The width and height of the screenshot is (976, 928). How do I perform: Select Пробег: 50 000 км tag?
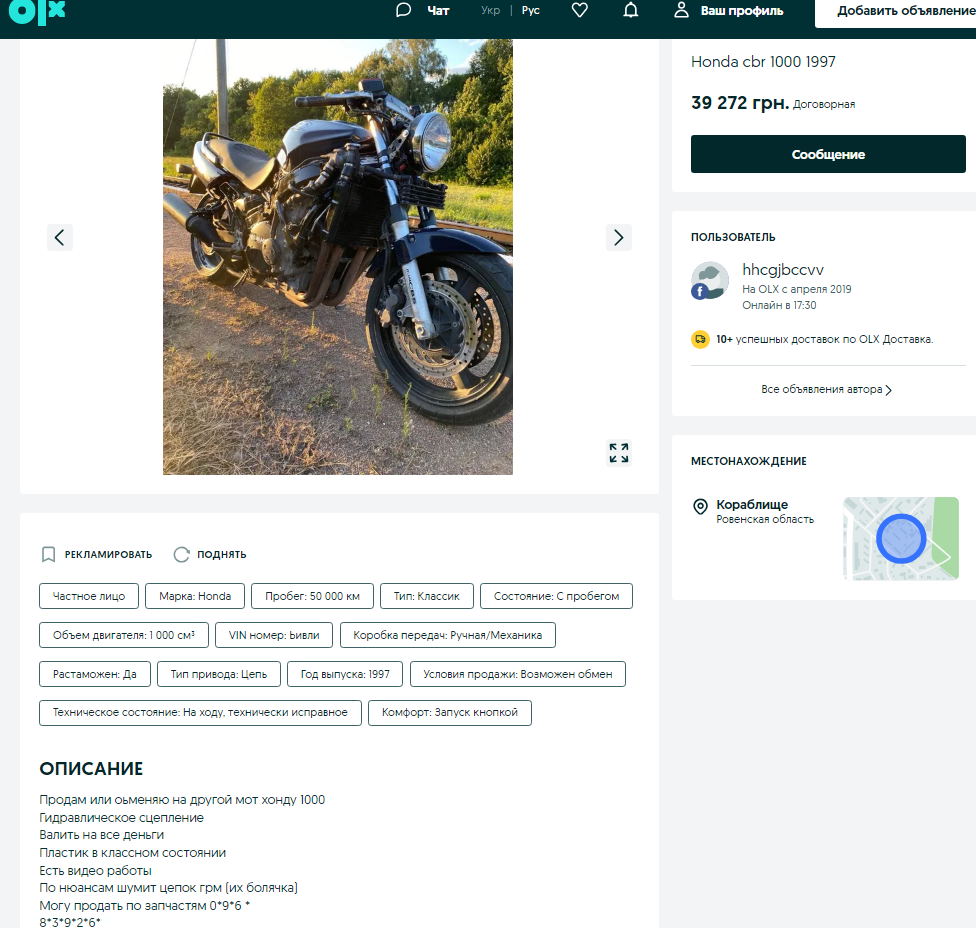pyautogui.click(x=312, y=596)
